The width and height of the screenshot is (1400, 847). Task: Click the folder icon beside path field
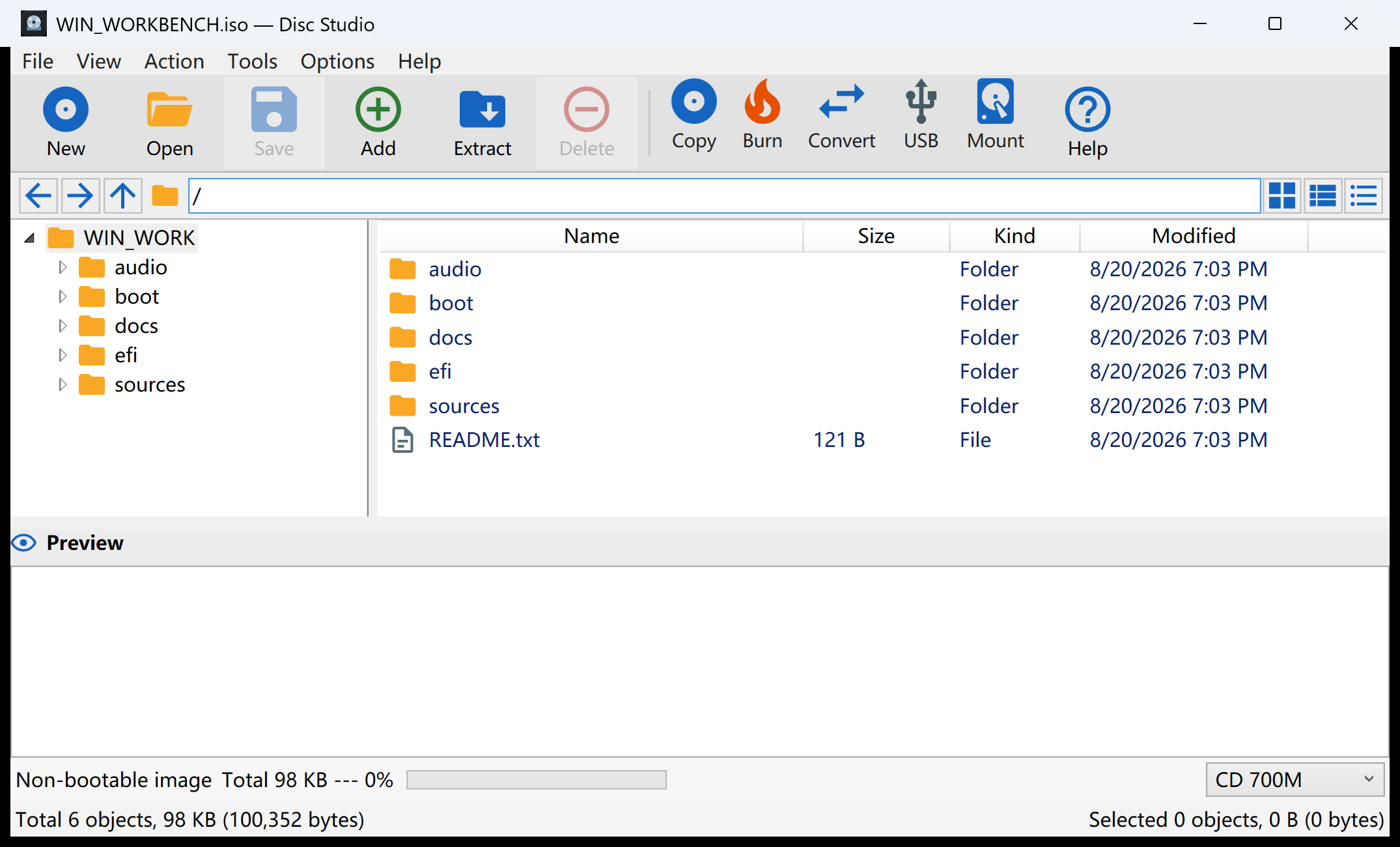(165, 195)
